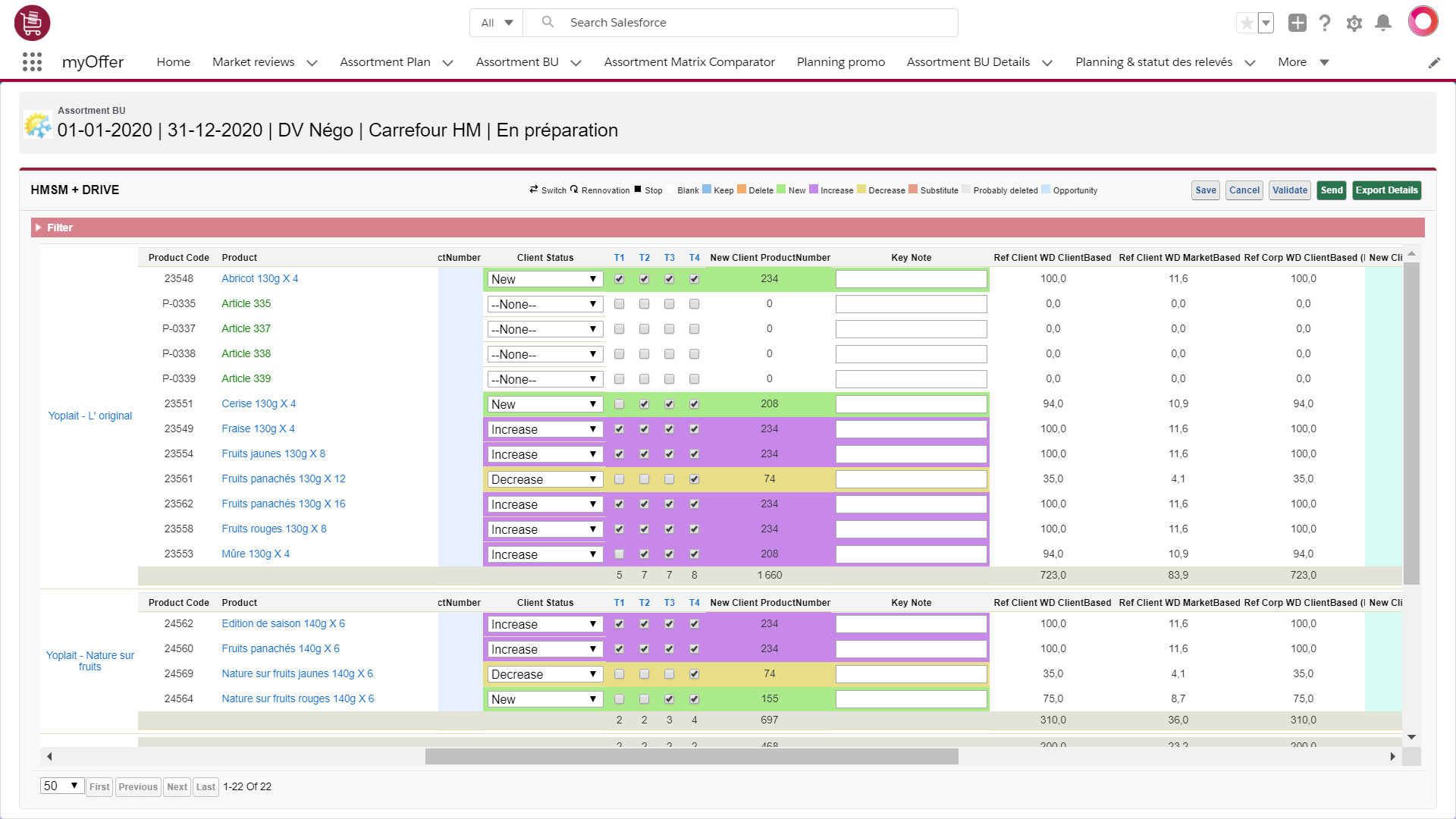Open the user profile avatar
The height and width of the screenshot is (819, 1456).
1423,21
